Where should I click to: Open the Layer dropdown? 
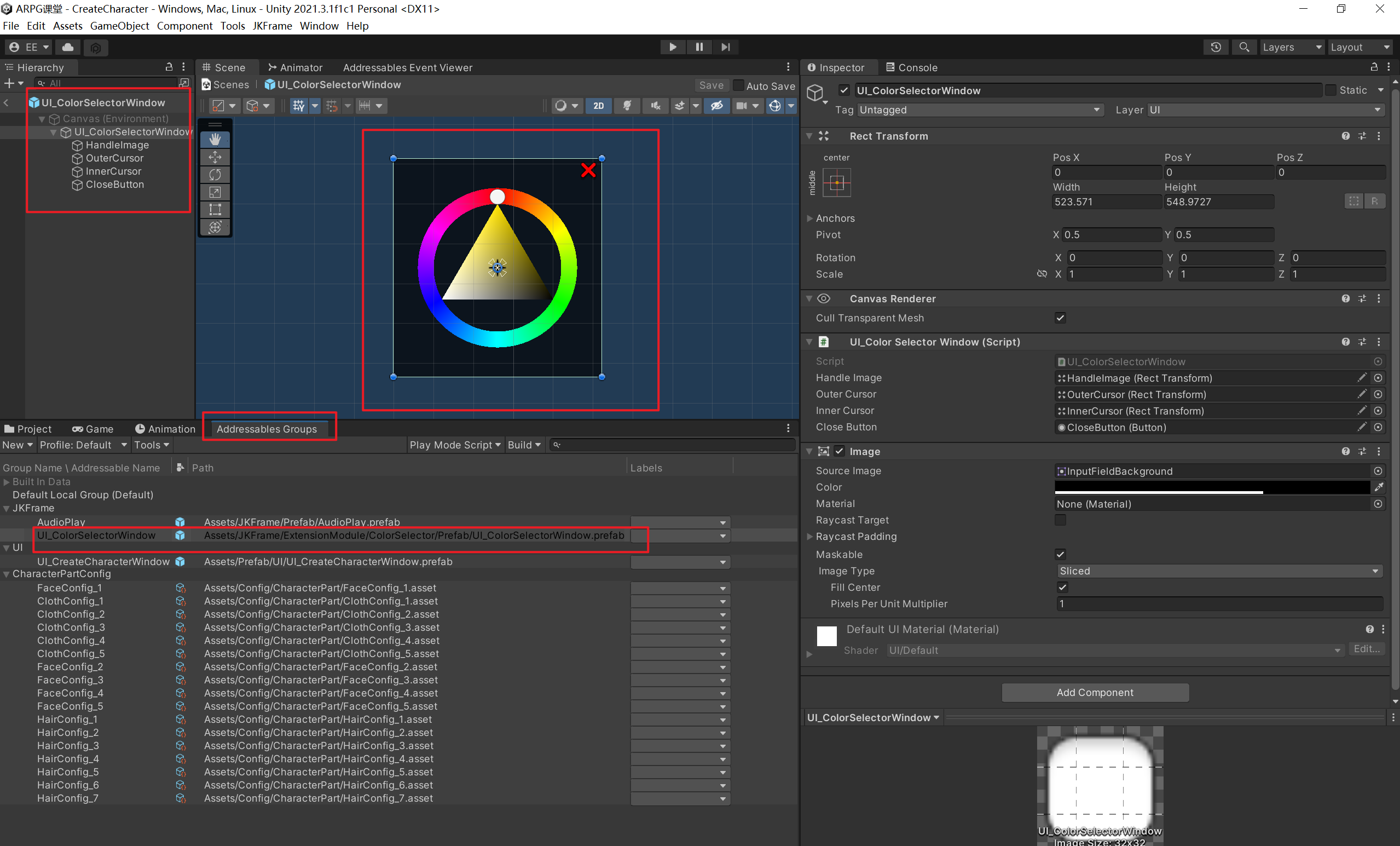pyautogui.click(x=1265, y=110)
